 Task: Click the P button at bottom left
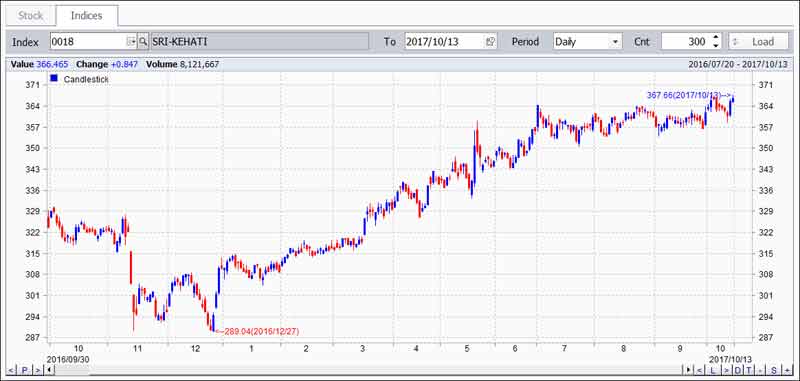(24, 370)
